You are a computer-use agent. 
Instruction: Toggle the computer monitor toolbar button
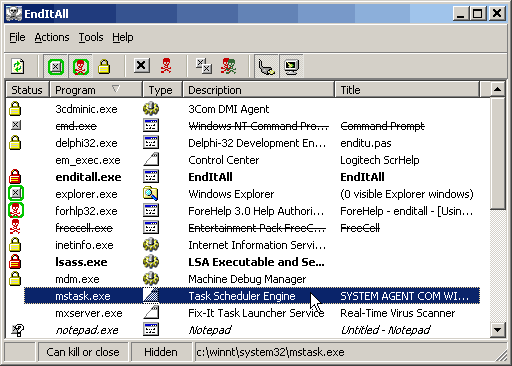291,66
